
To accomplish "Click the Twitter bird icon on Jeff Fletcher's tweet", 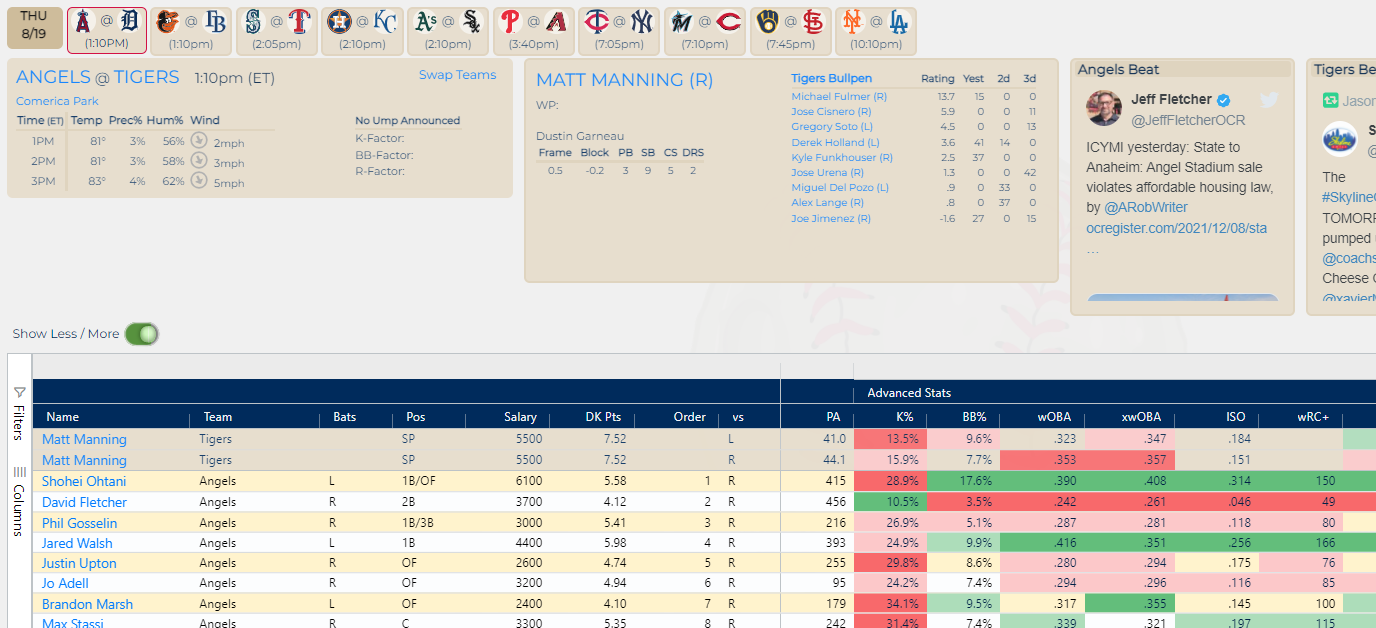I will (x=1269, y=100).
